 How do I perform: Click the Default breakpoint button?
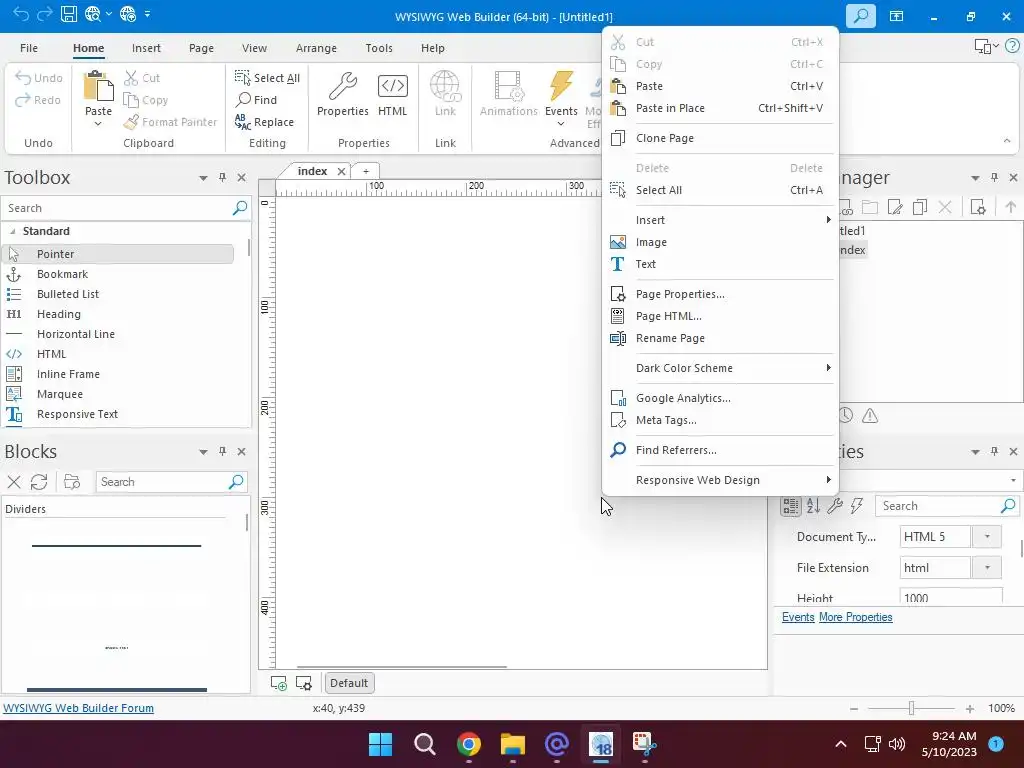349,683
